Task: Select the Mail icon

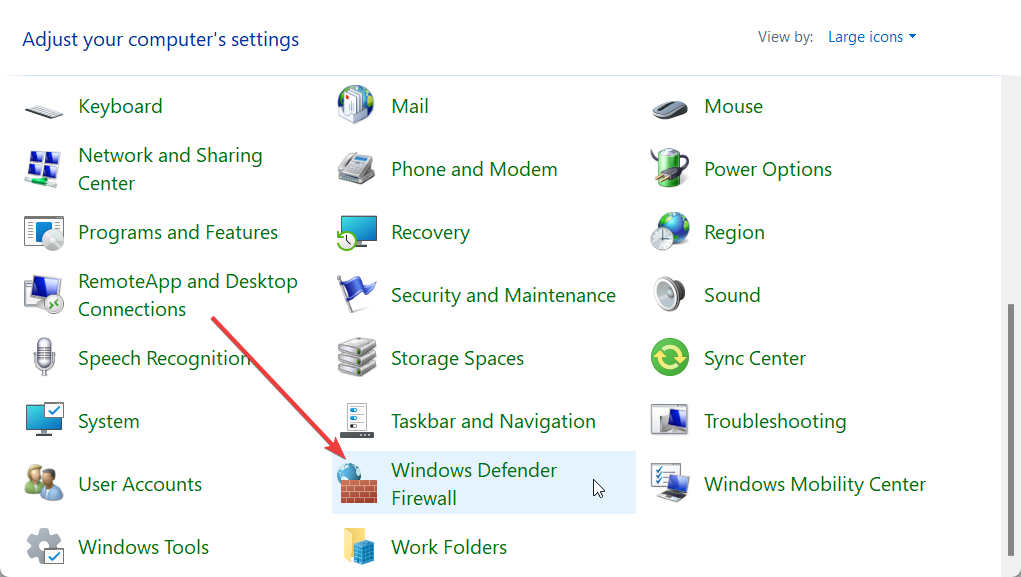Action: pos(407,106)
